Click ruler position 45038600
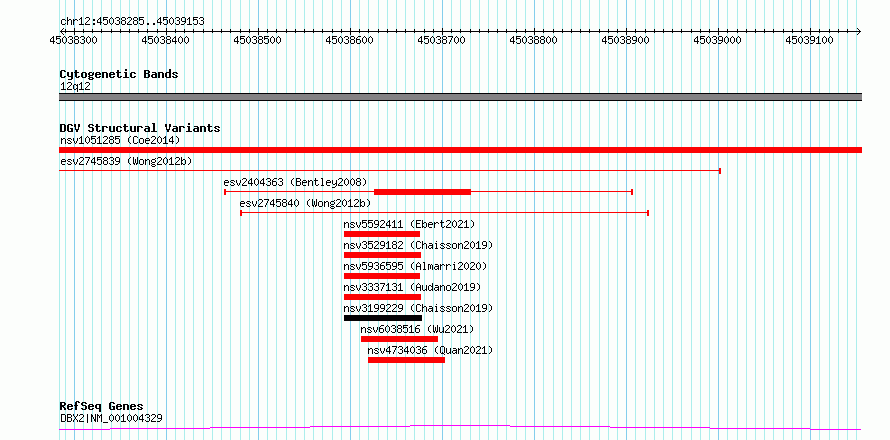Viewport: 890px width, 440px height. tap(350, 40)
